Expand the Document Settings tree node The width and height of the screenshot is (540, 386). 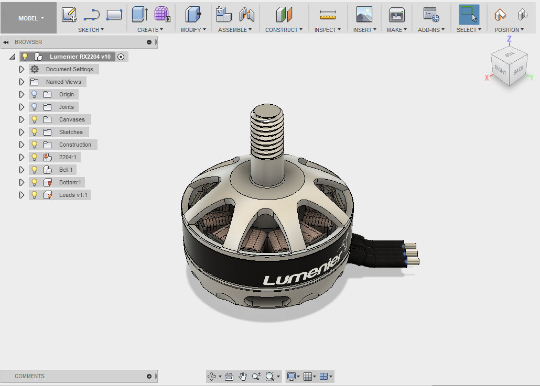coord(21,69)
